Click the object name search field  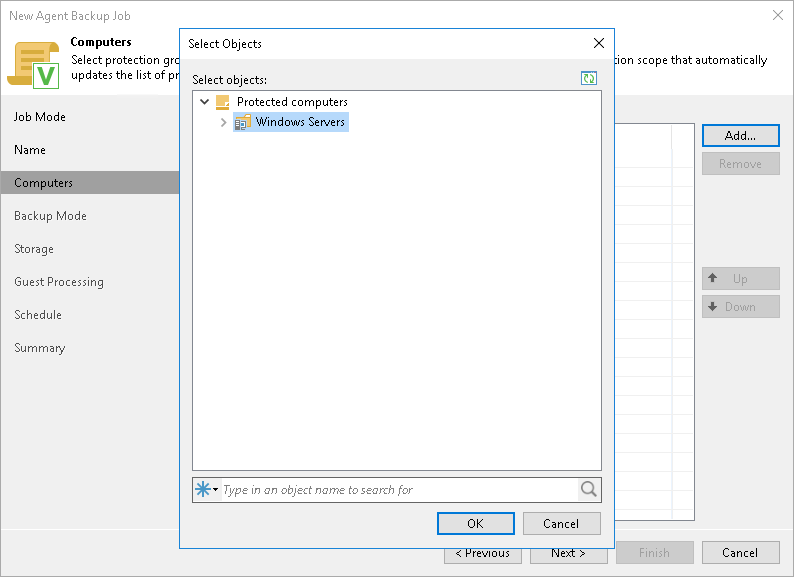pyautogui.click(x=399, y=490)
